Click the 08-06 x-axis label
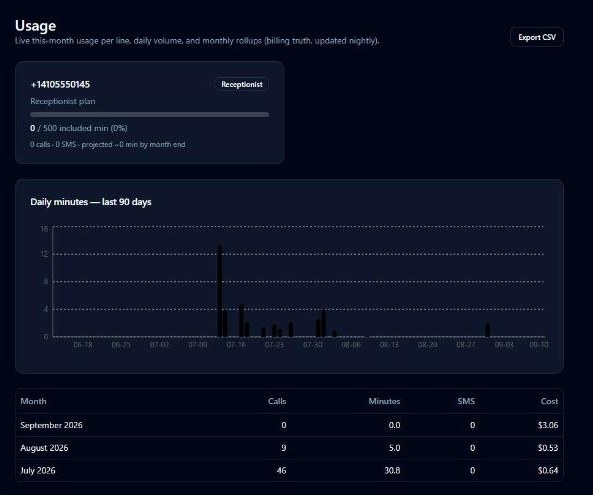 [x=351, y=344]
